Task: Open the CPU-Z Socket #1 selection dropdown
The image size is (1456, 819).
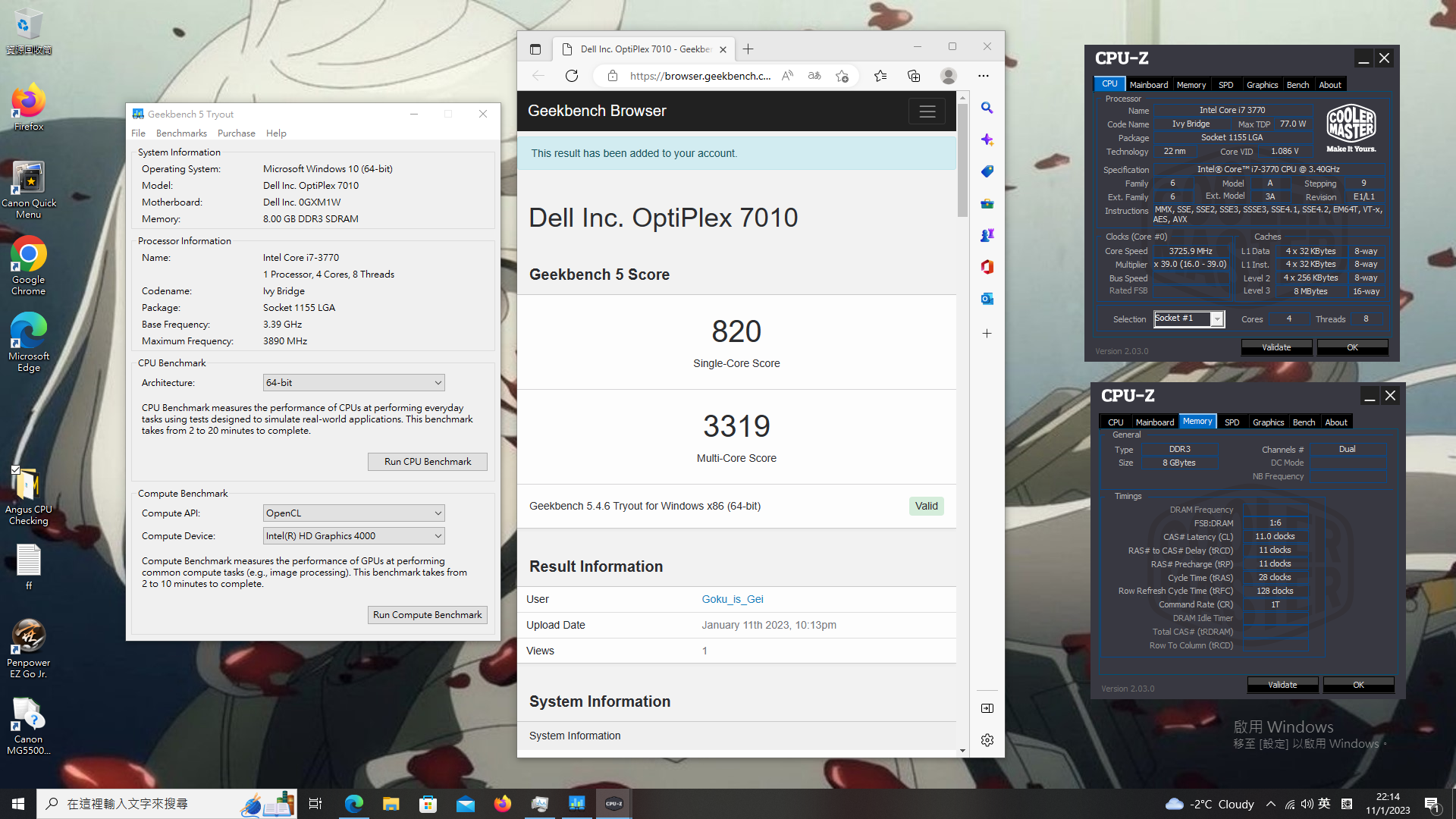Action: [x=1188, y=319]
